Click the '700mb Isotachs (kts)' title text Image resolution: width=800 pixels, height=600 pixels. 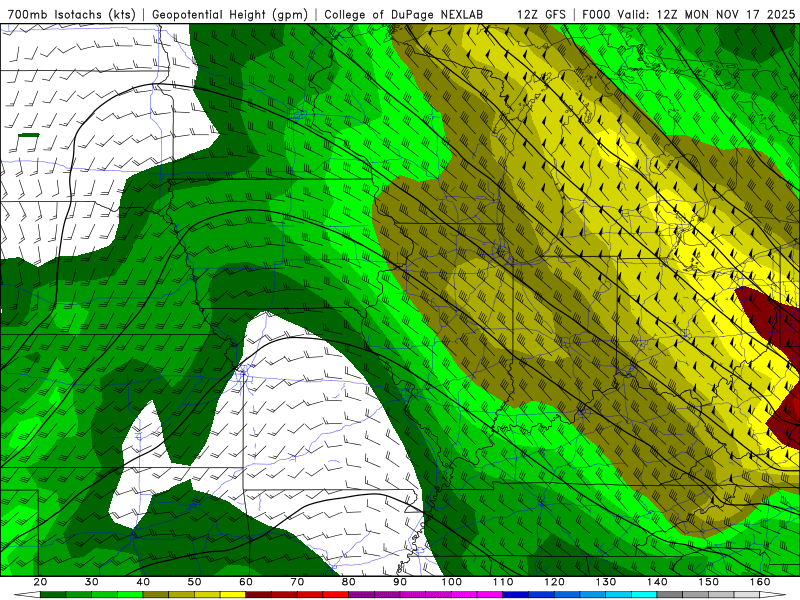click(x=71, y=14)
